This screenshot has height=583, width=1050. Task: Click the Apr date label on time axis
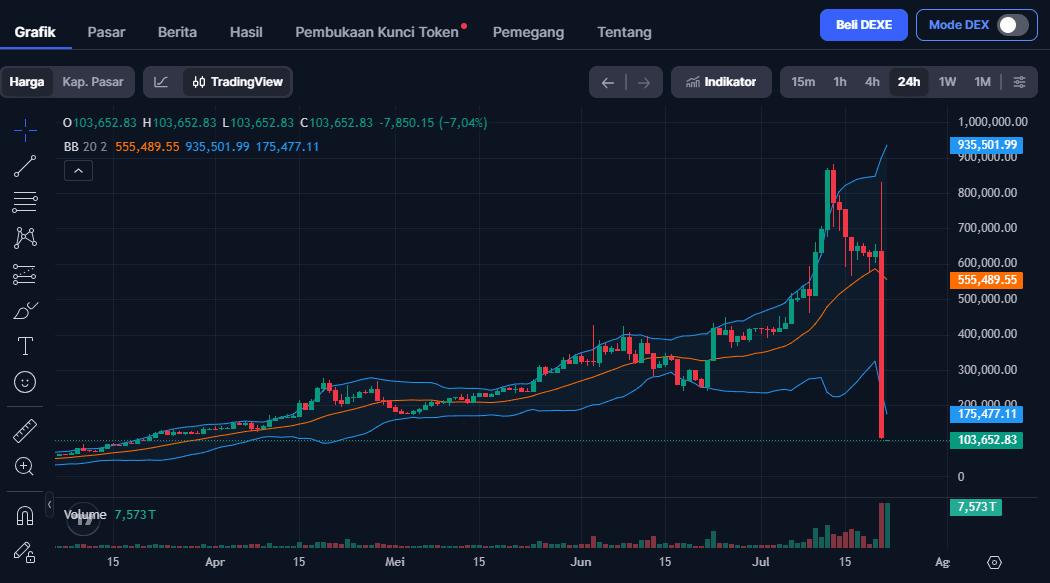(x=215, y=562)
